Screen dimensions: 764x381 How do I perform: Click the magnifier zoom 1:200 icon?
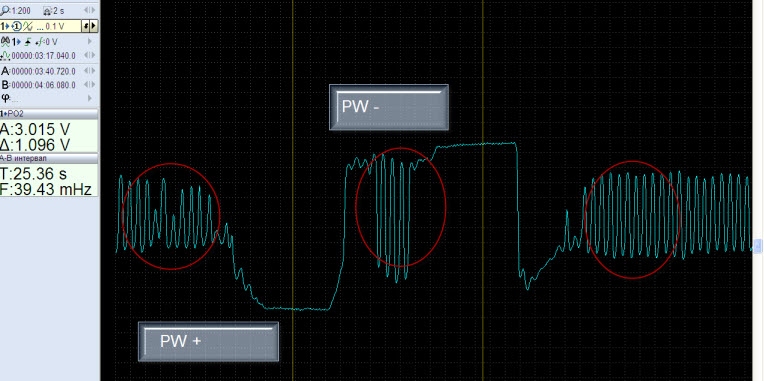tap(4, 10)
